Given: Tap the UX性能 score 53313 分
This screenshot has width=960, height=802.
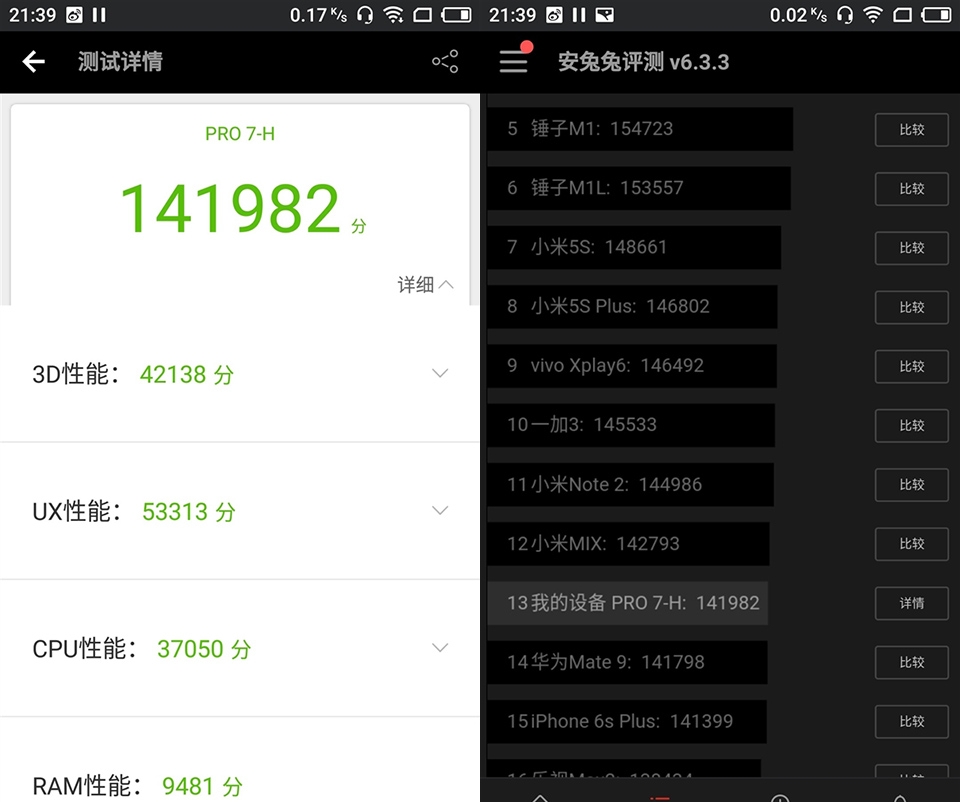Looking at the screenshot, I should (x=189, y=512).
